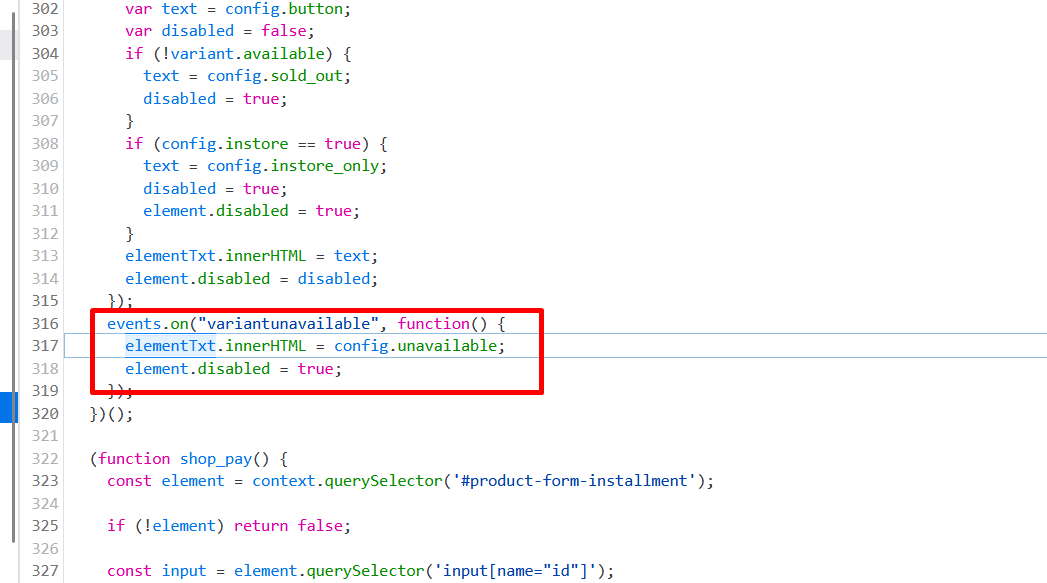Click "config.sold_out" on line 305

[275, 76]
